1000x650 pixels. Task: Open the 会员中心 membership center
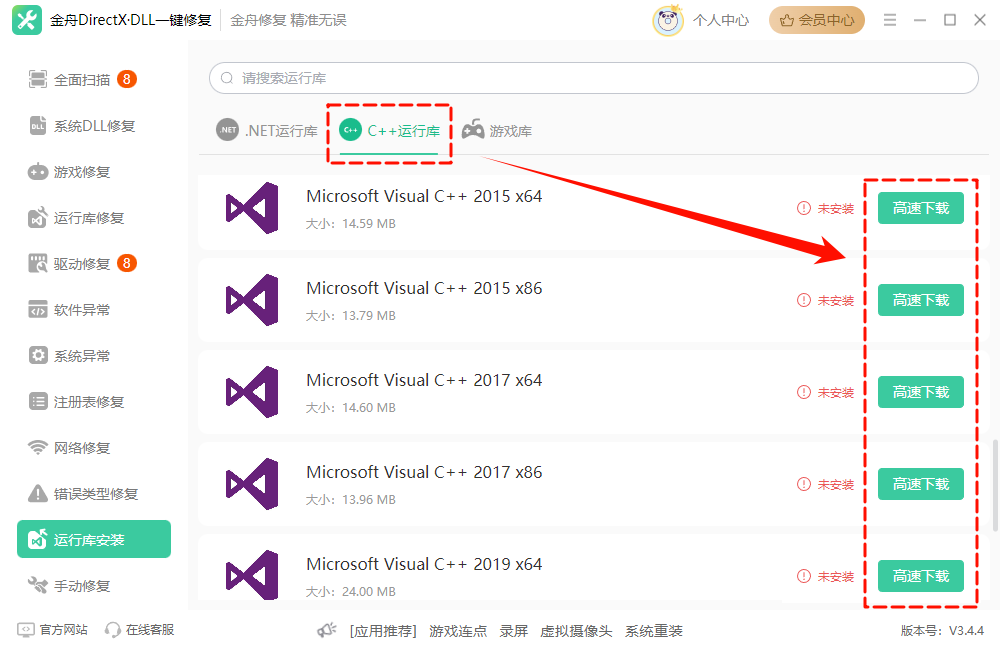click(x=816, y=19)
